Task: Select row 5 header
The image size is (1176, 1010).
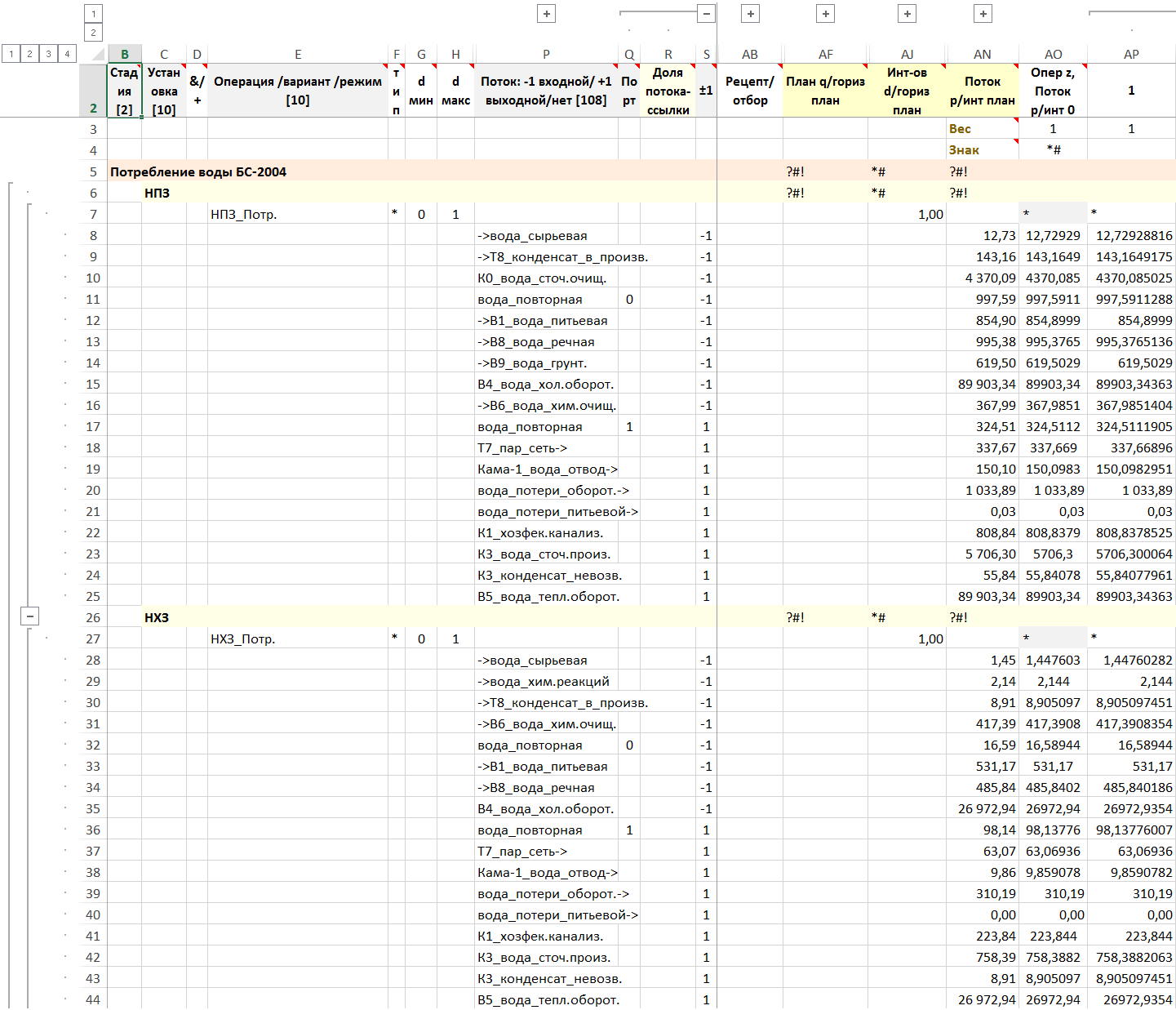Action: tap(93, 171)
